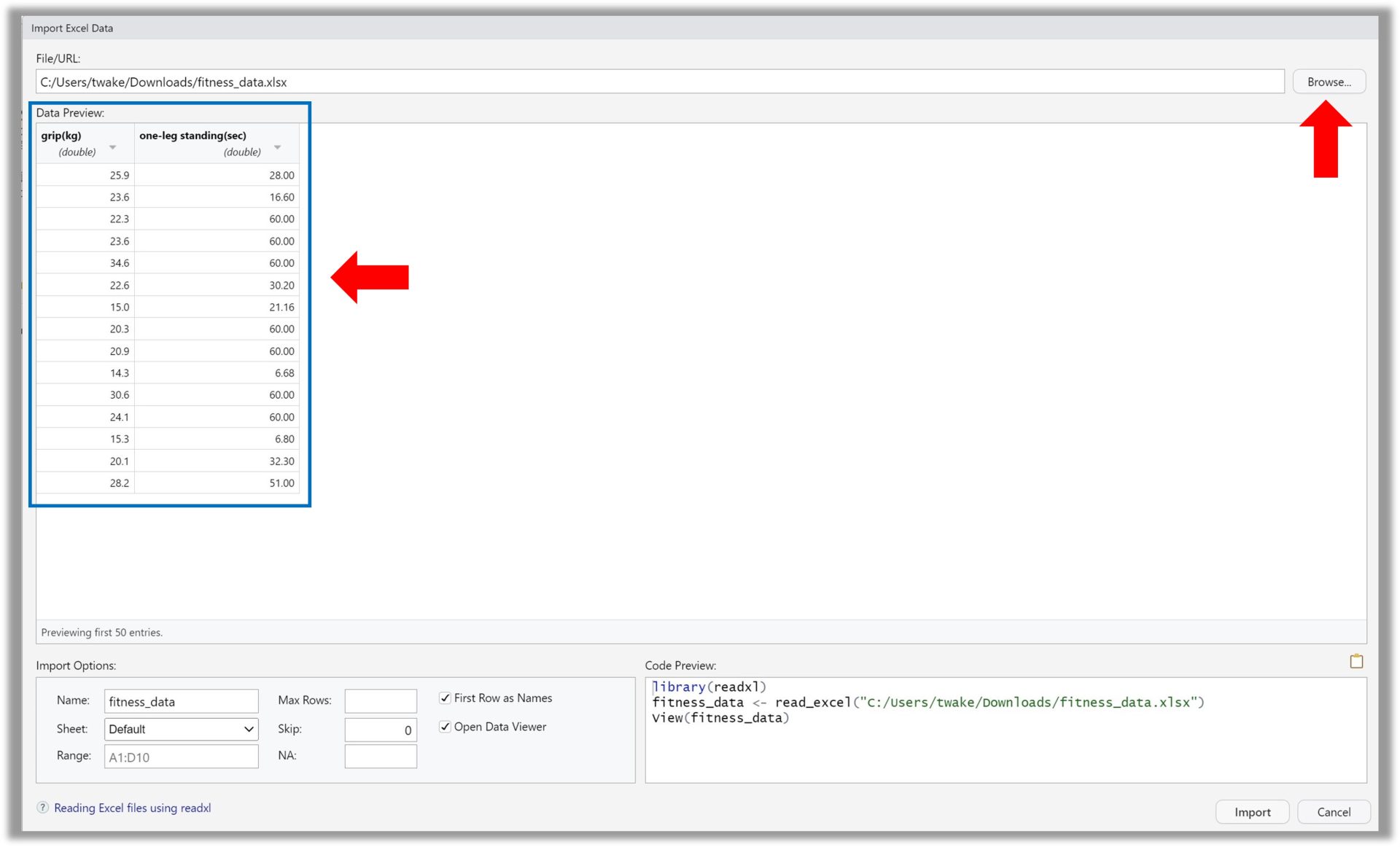1400x847 pixels.
Task: Open the one-leg standing(sec) column dropdown
Action: tap(277, 147)
